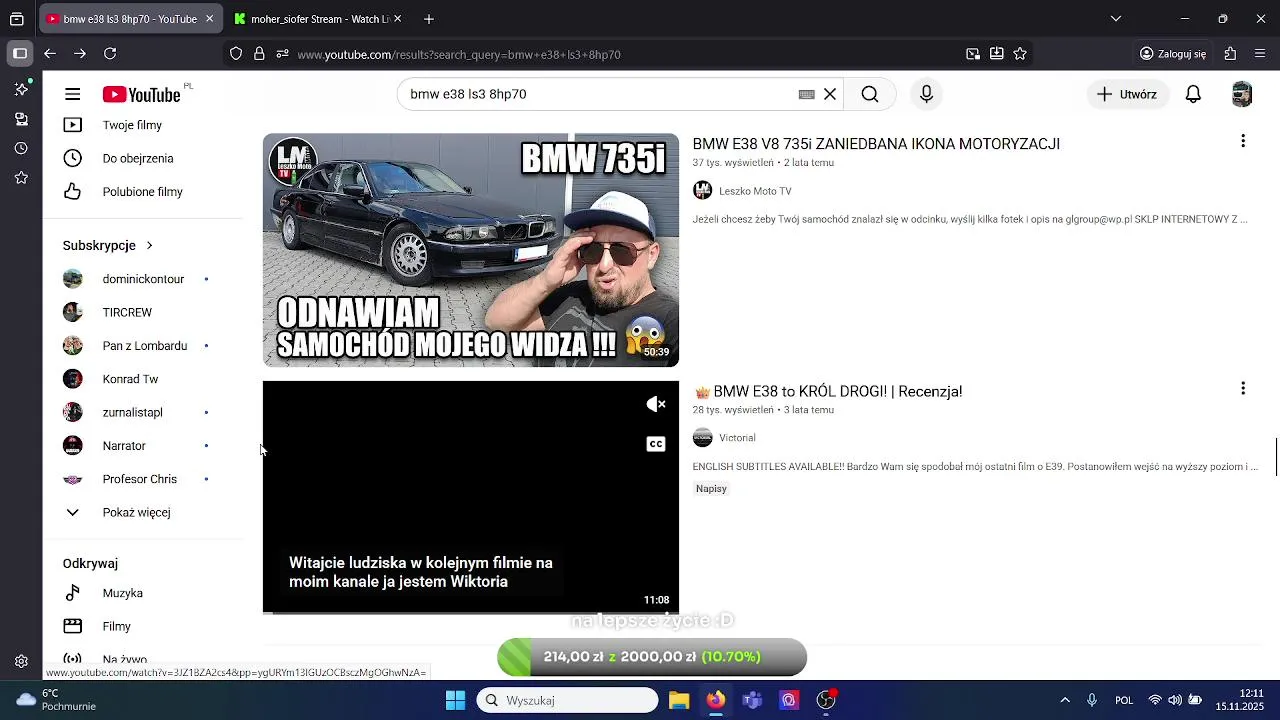Open Victorial channel name
The width and height of the screenshot is (1280, 720).
pyautogui.click(x=737, y=438)
